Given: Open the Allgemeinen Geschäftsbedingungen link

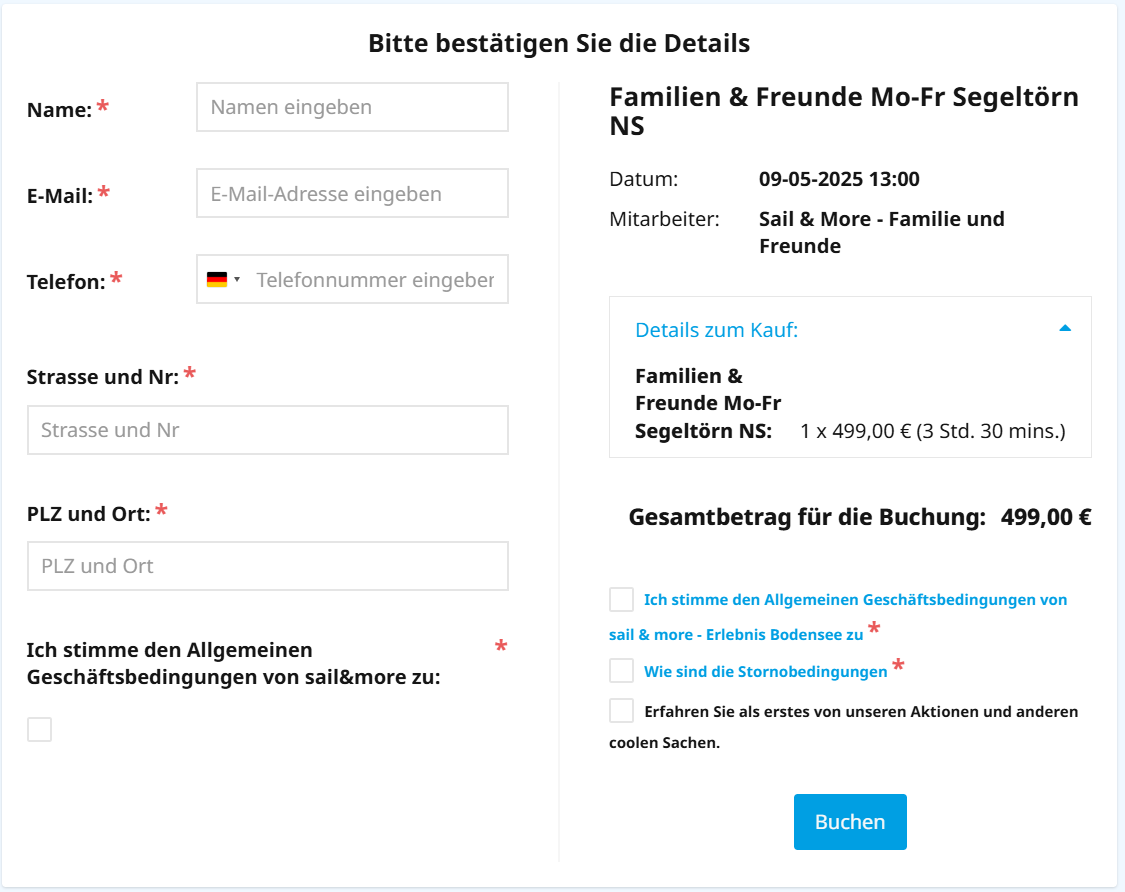Looking at the screenshot, I should 838,617.
